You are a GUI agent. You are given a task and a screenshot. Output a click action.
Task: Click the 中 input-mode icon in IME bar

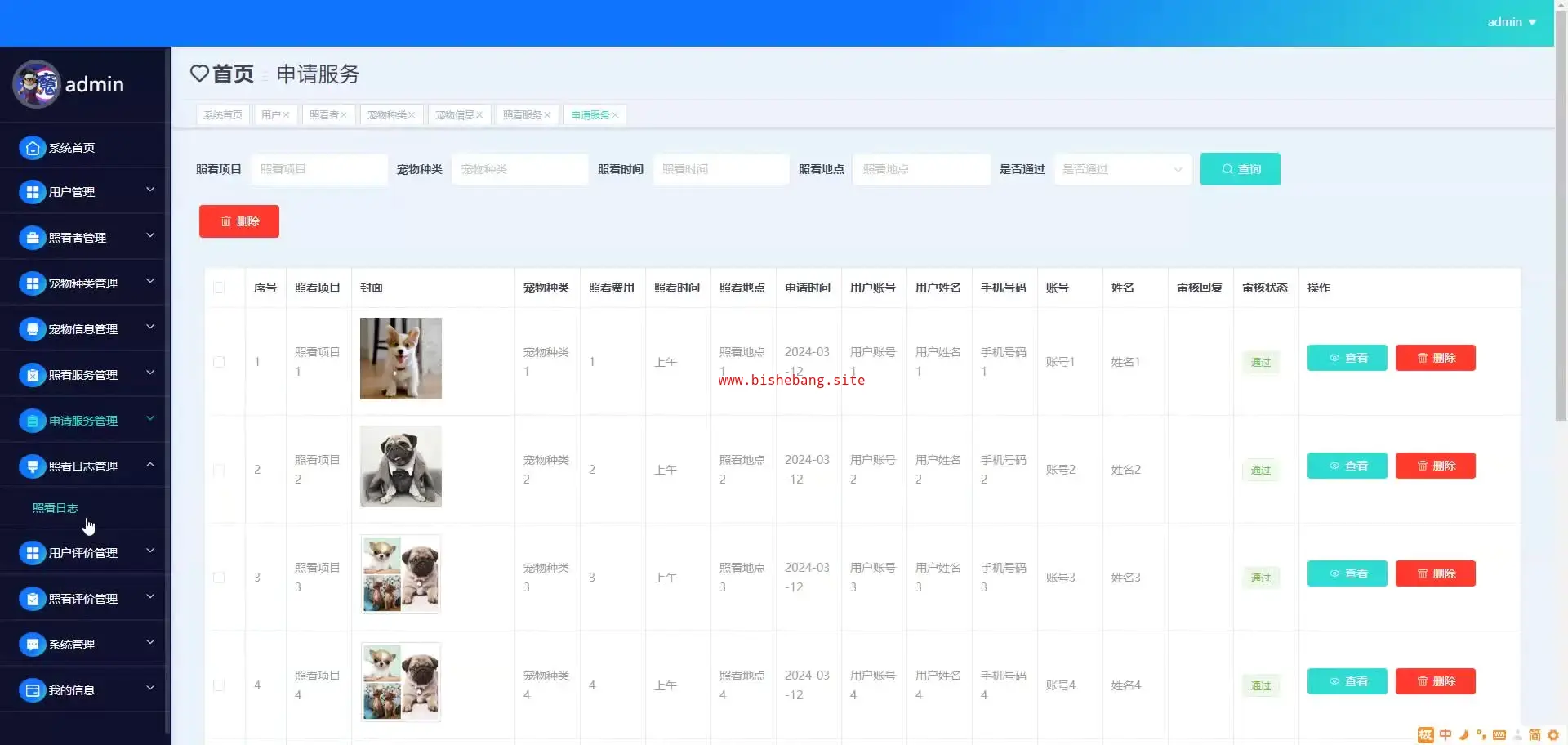pos(1445,735)
